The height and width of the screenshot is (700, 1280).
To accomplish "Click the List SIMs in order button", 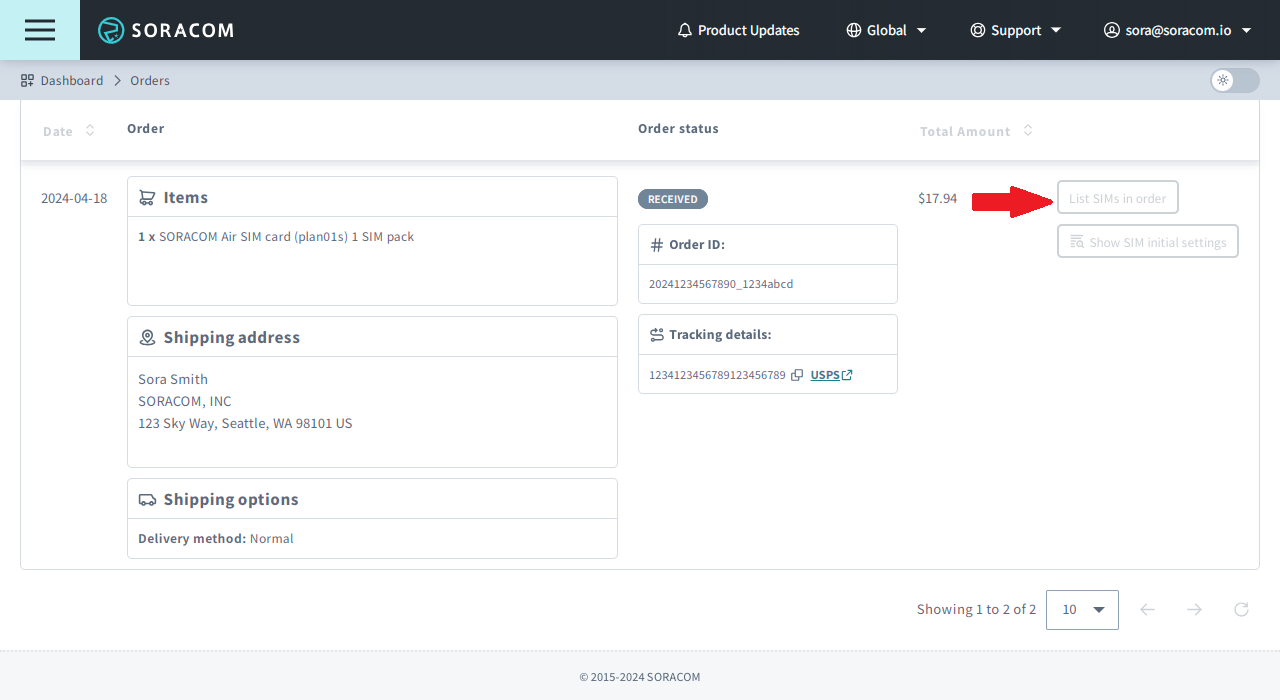I will pyautogui.click(x=1117, y=198).
